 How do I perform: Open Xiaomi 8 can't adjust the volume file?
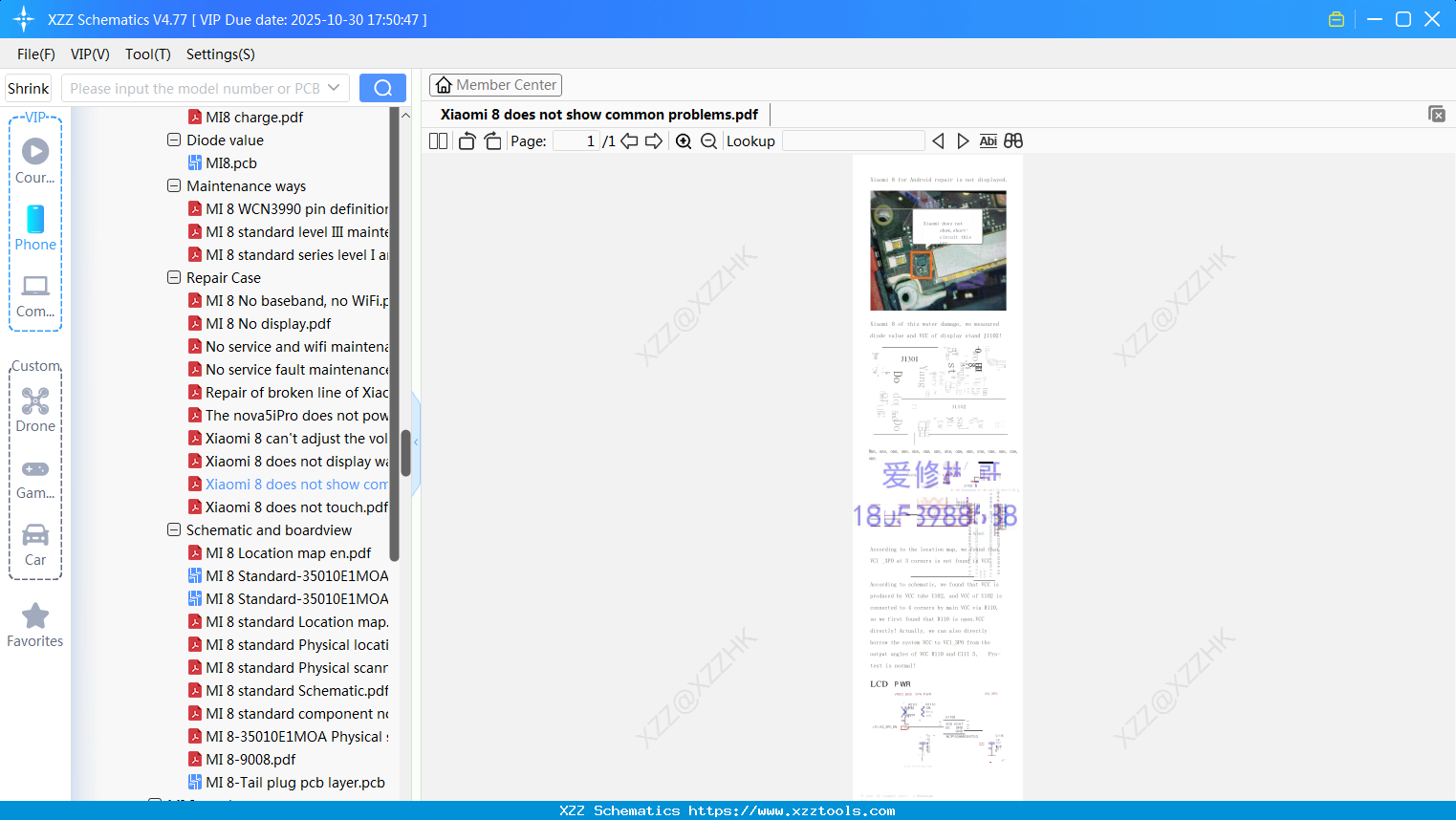click(288, 438)
